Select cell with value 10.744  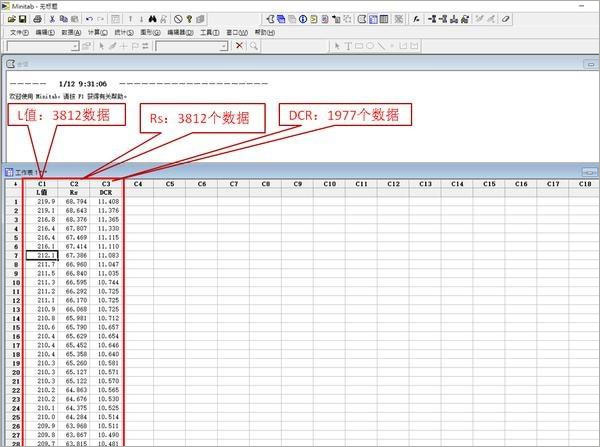pos(106,282)
